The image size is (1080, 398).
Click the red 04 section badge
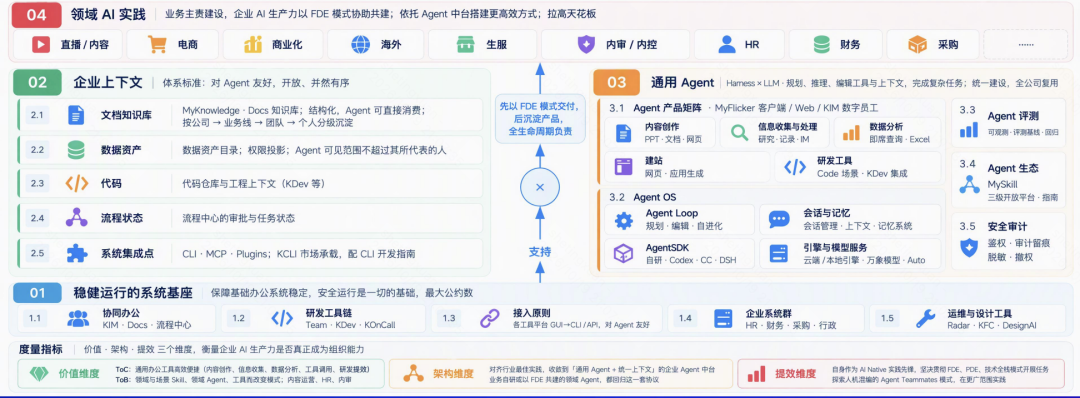(x=37, y=14)
